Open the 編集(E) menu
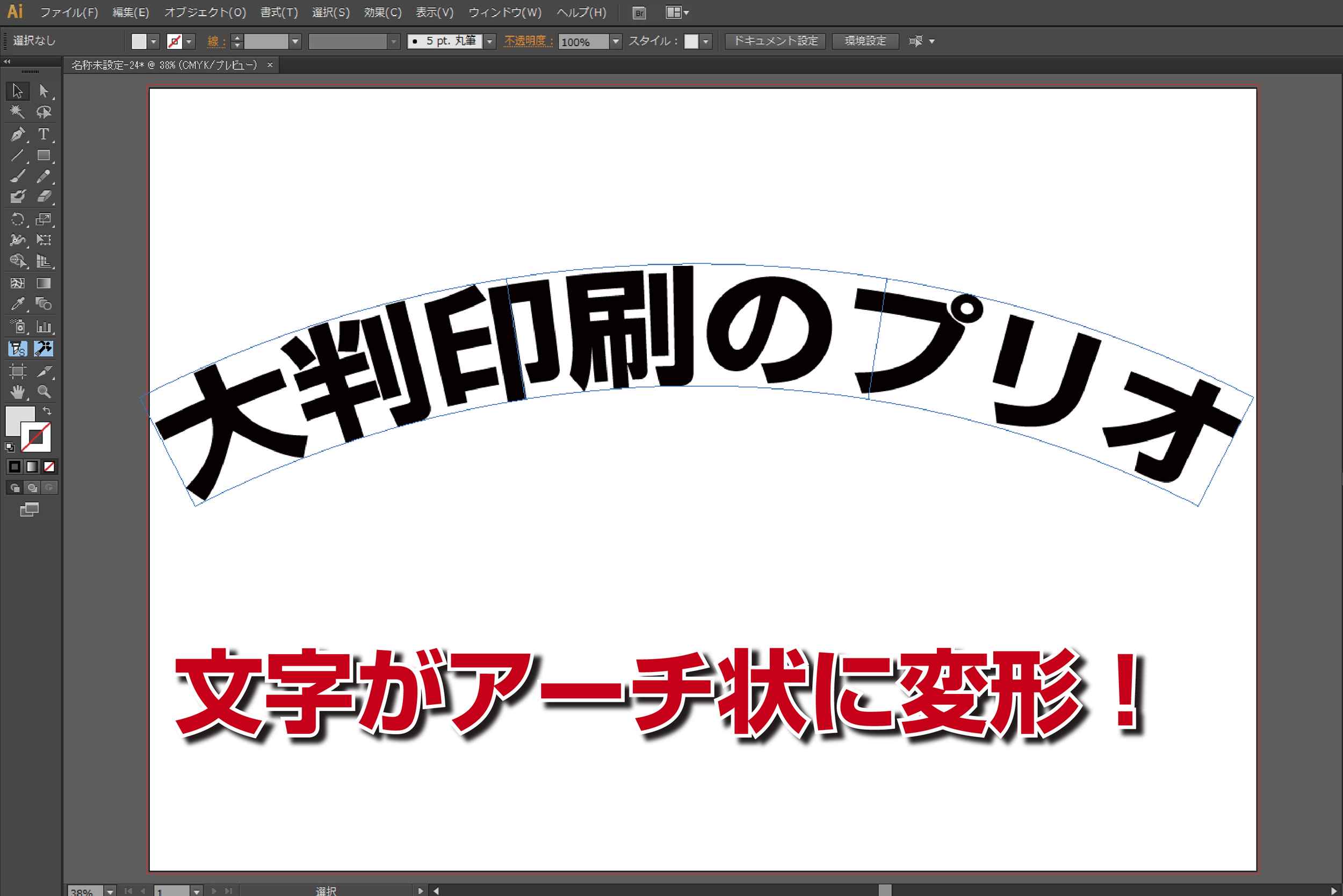Image resolution: width=1343 pixels, height=896 pixels. [131, 12]
